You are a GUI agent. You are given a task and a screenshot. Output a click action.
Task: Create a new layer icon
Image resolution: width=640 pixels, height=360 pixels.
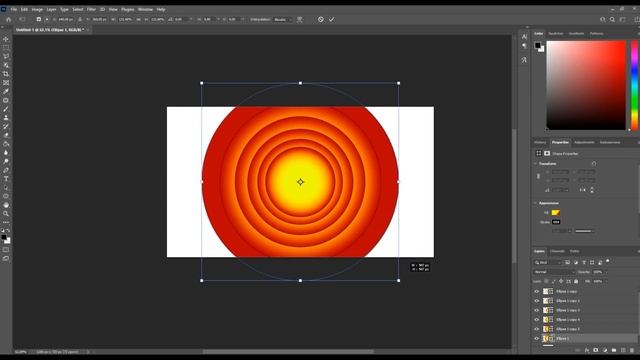click(x=623, y=350)
